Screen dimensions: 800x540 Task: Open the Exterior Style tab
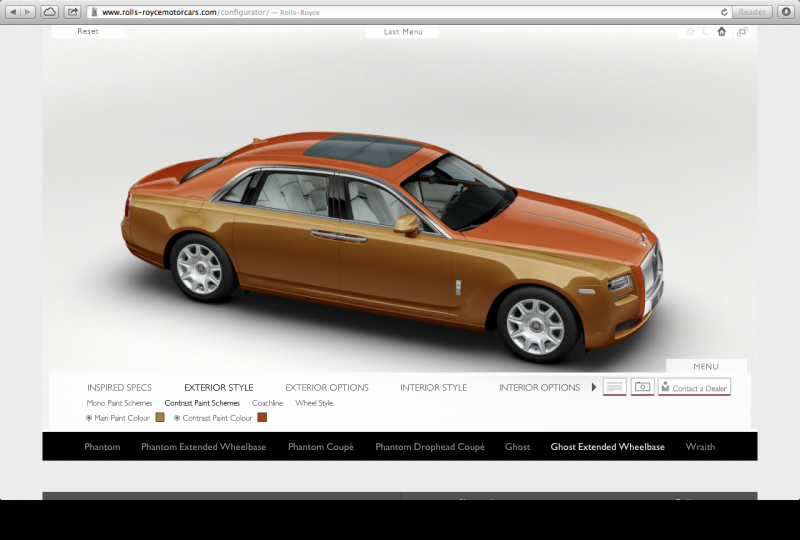click(x=219, y=387)
